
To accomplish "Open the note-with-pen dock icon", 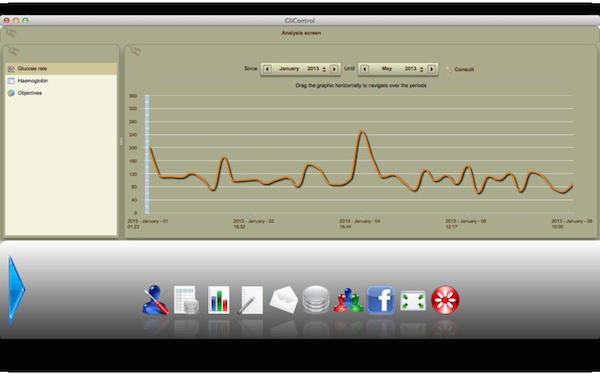I will tap(251, 300).
